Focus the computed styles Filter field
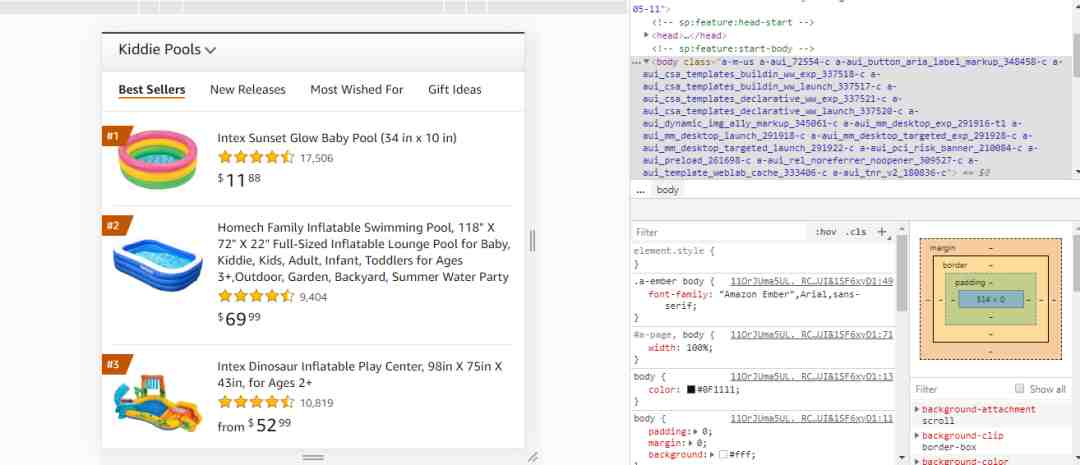1080x465 pixels. point(963,389)
